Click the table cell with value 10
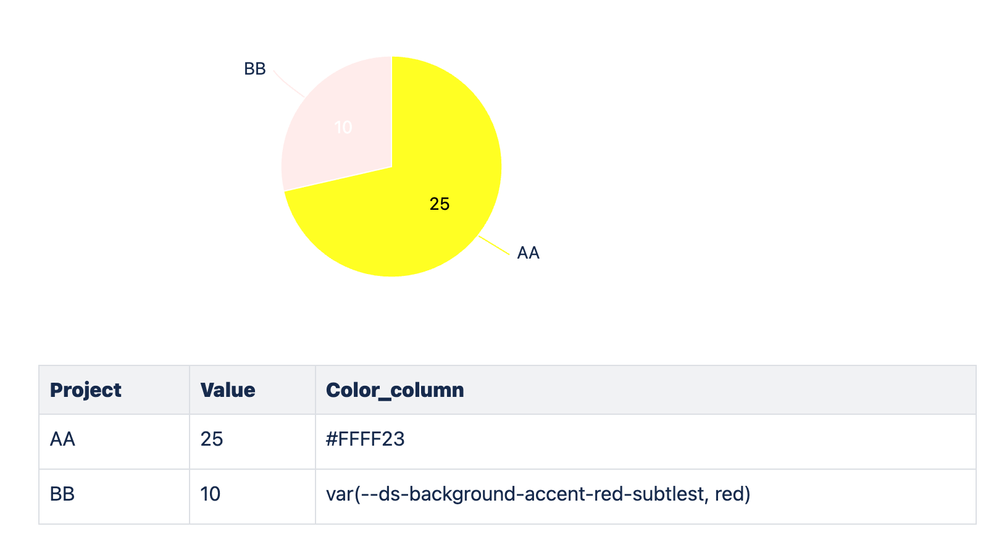Image resolution: width=999 pixels, height=553 pixels. point(252,496)
